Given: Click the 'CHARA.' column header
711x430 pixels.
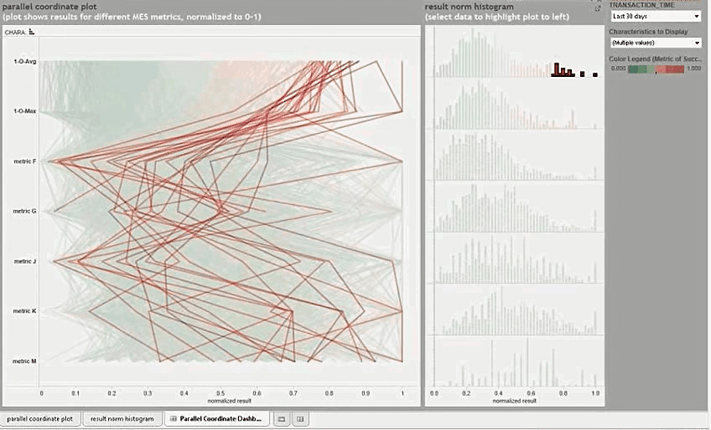Looking at the screenshot, I should (x=15, y=32).
